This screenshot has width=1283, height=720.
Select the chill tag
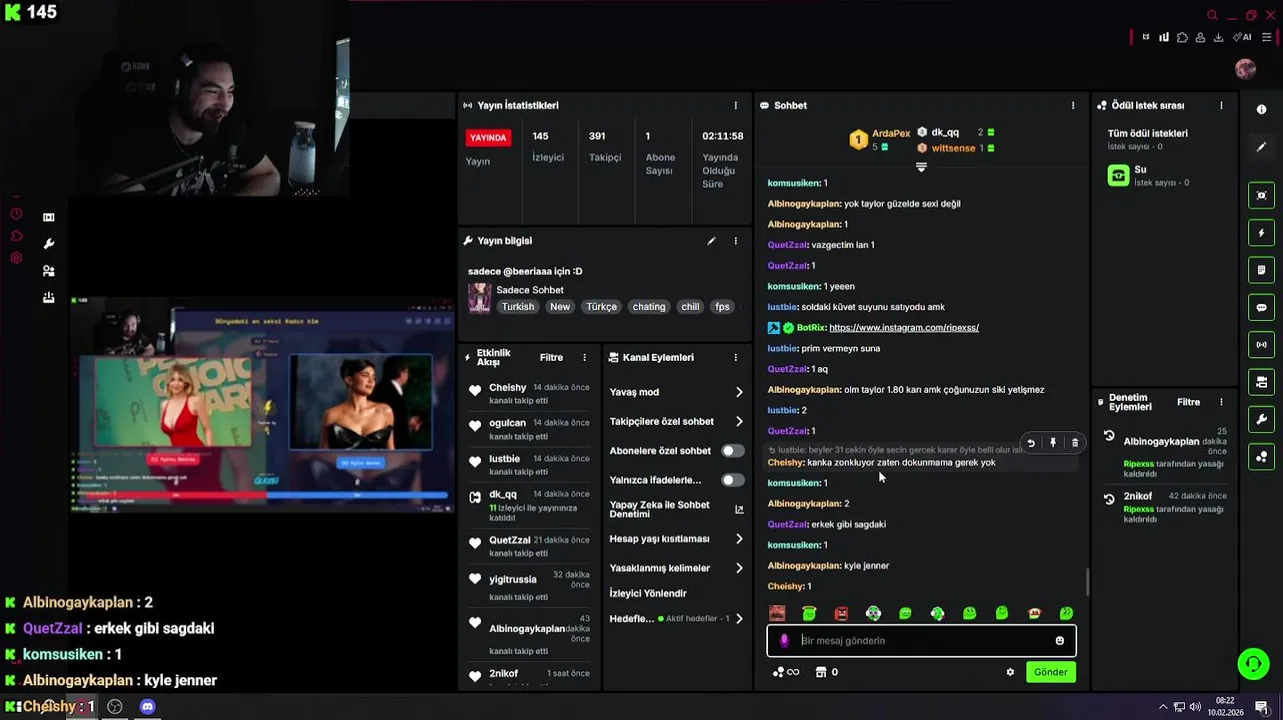coord(690,307)
